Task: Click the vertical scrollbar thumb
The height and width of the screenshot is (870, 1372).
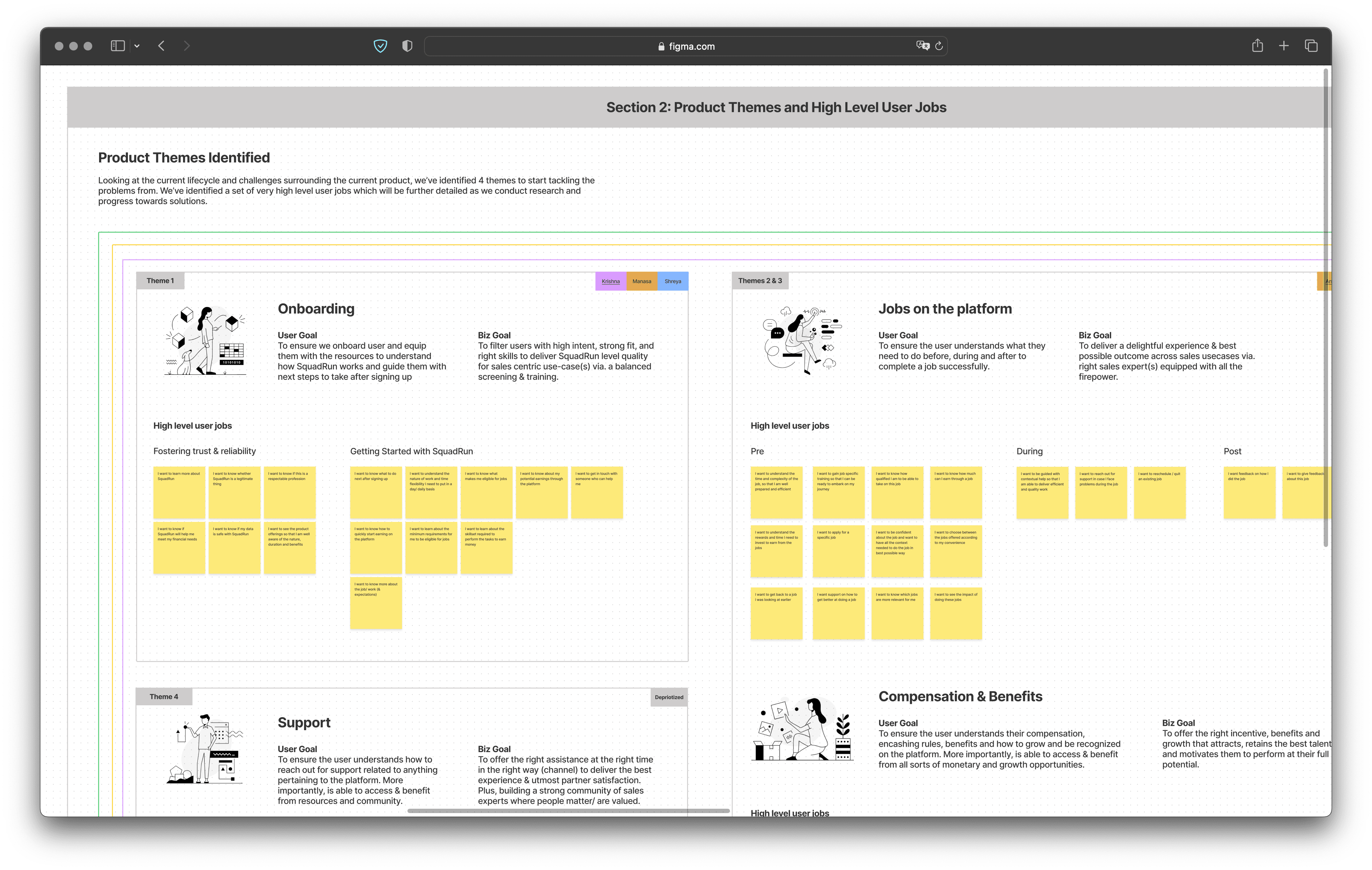Action: 1325,308
